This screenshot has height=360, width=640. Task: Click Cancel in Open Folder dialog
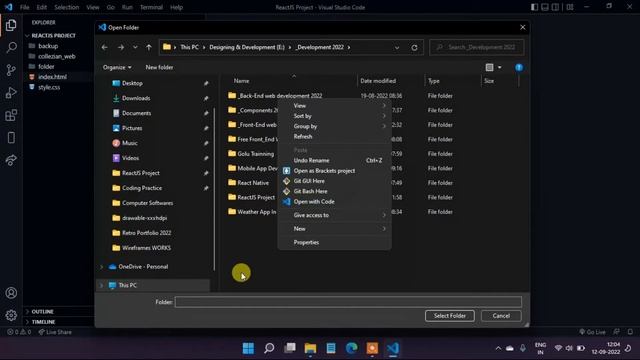[501, 316]
